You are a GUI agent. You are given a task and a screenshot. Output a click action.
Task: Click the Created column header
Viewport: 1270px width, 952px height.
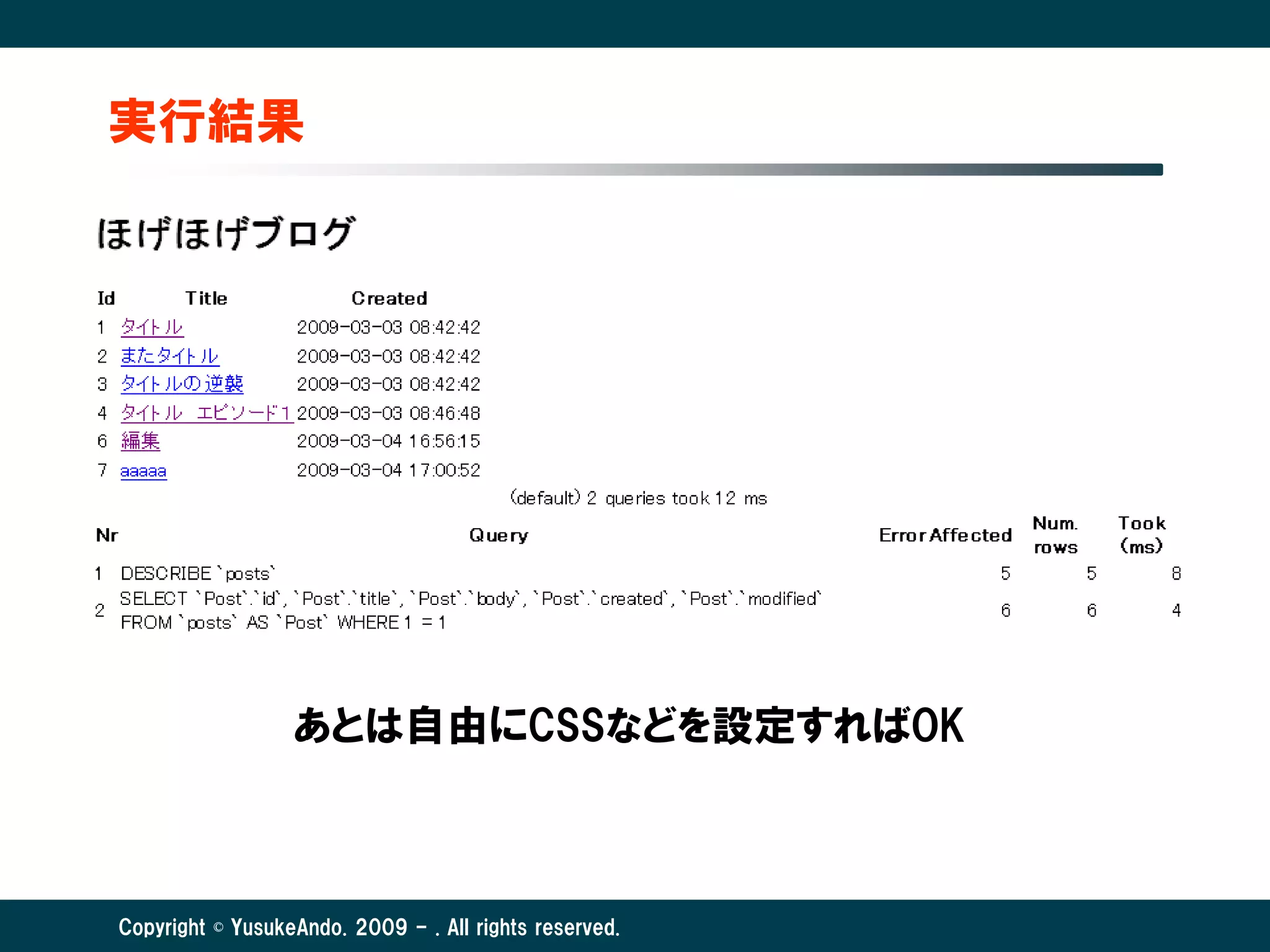click(389, 298)
